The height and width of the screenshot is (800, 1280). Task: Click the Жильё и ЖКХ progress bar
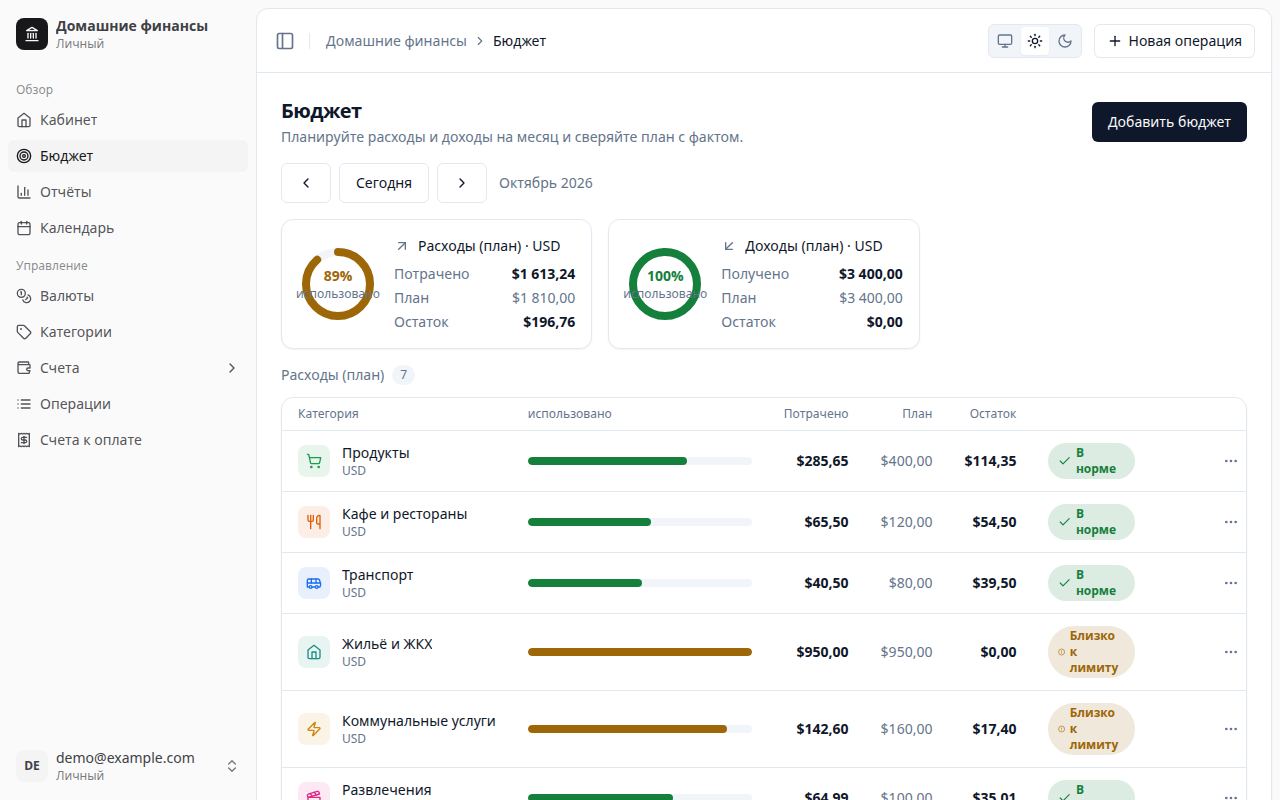640,652
